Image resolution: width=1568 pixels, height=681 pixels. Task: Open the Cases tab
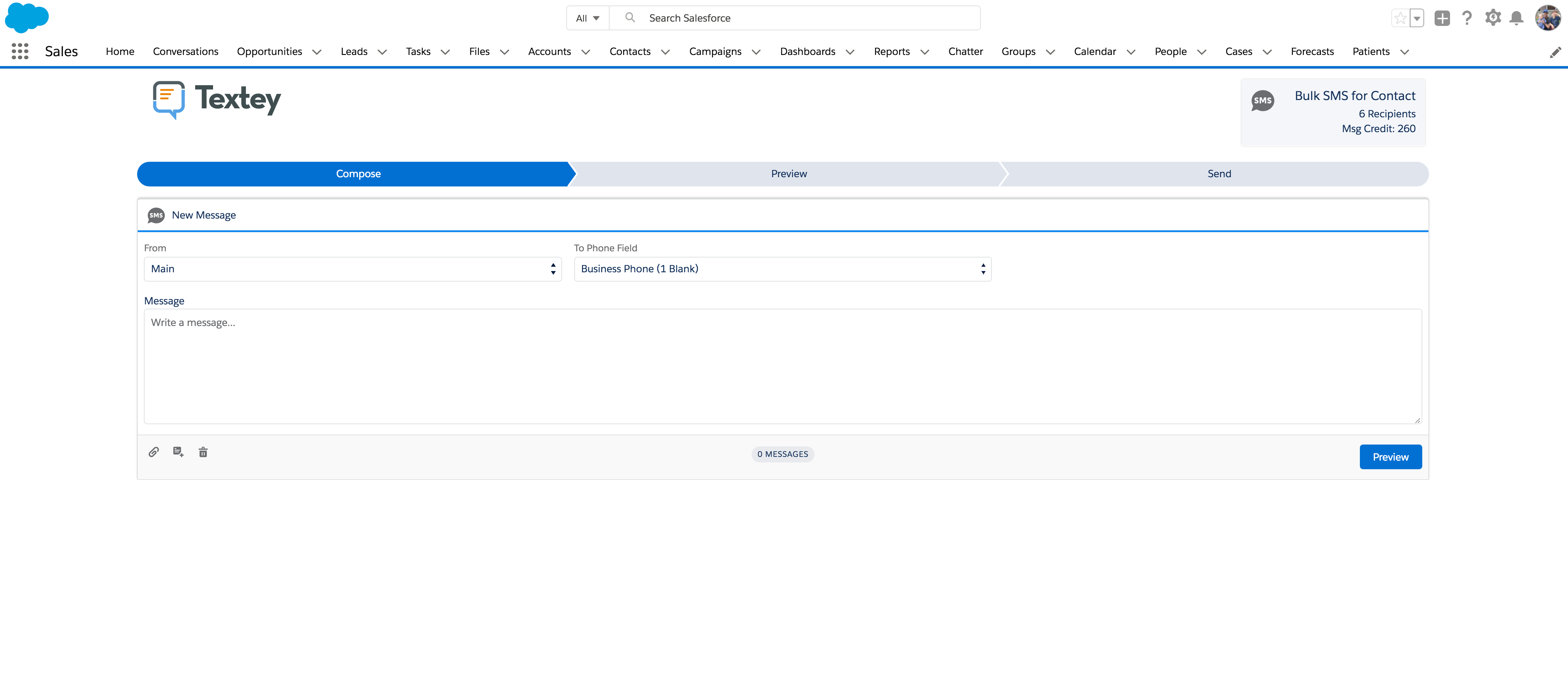pos(1239,52)
